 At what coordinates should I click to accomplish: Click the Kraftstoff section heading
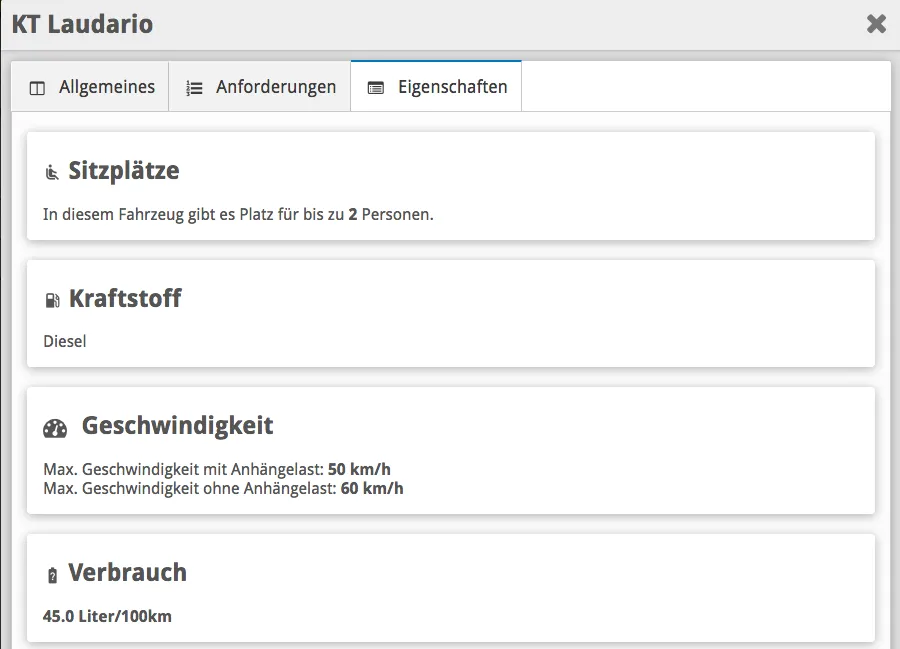(124, 299)
